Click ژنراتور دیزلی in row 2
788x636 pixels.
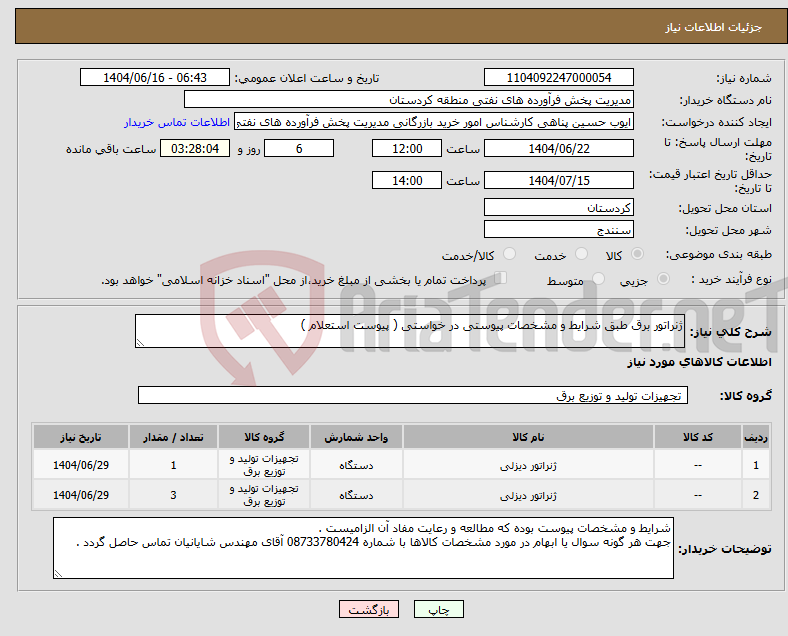pyautogui.click(x=528, y=496)
